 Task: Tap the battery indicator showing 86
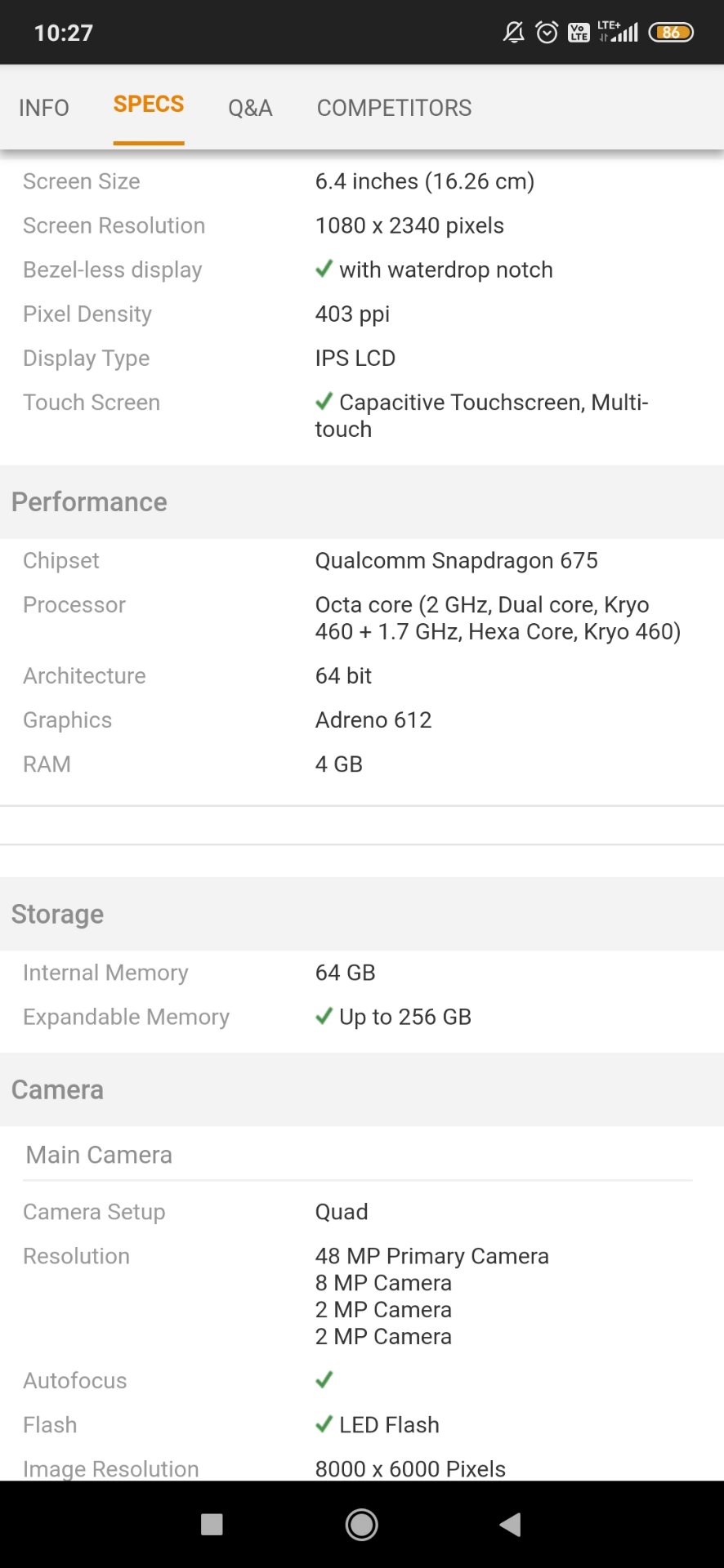tap(671, 33)
